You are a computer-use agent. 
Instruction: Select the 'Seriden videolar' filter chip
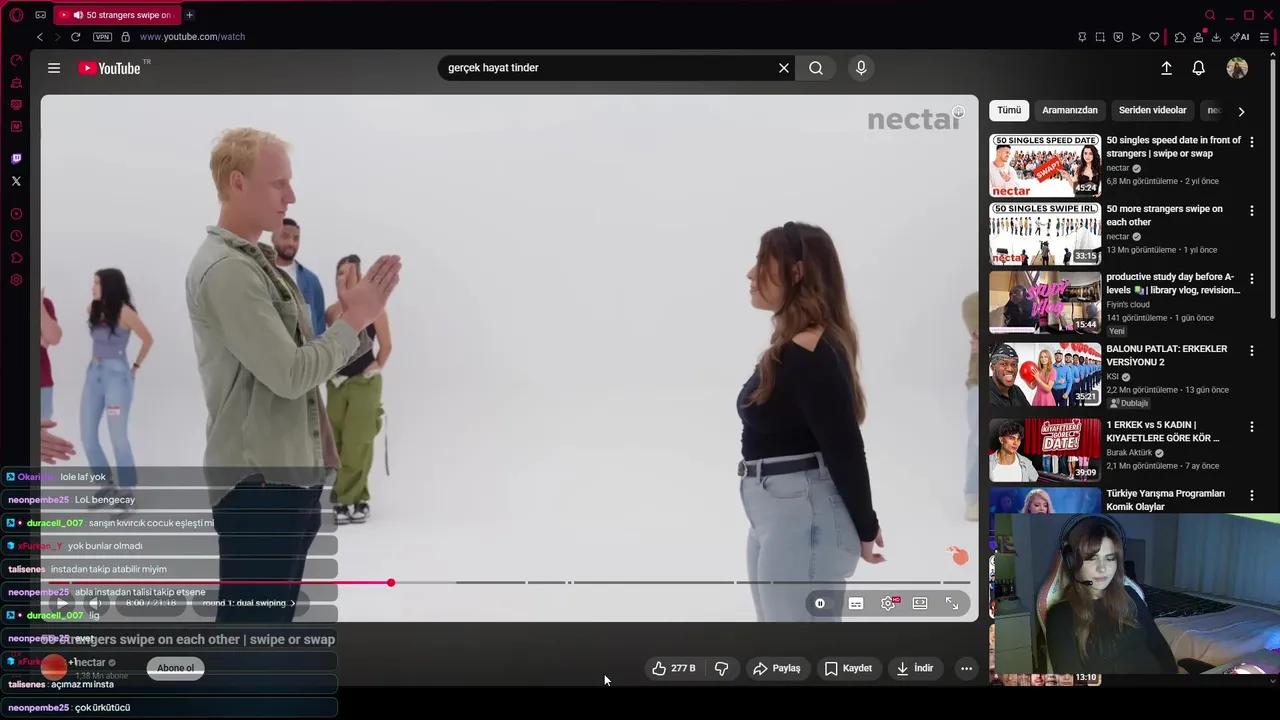[1153, 111]
